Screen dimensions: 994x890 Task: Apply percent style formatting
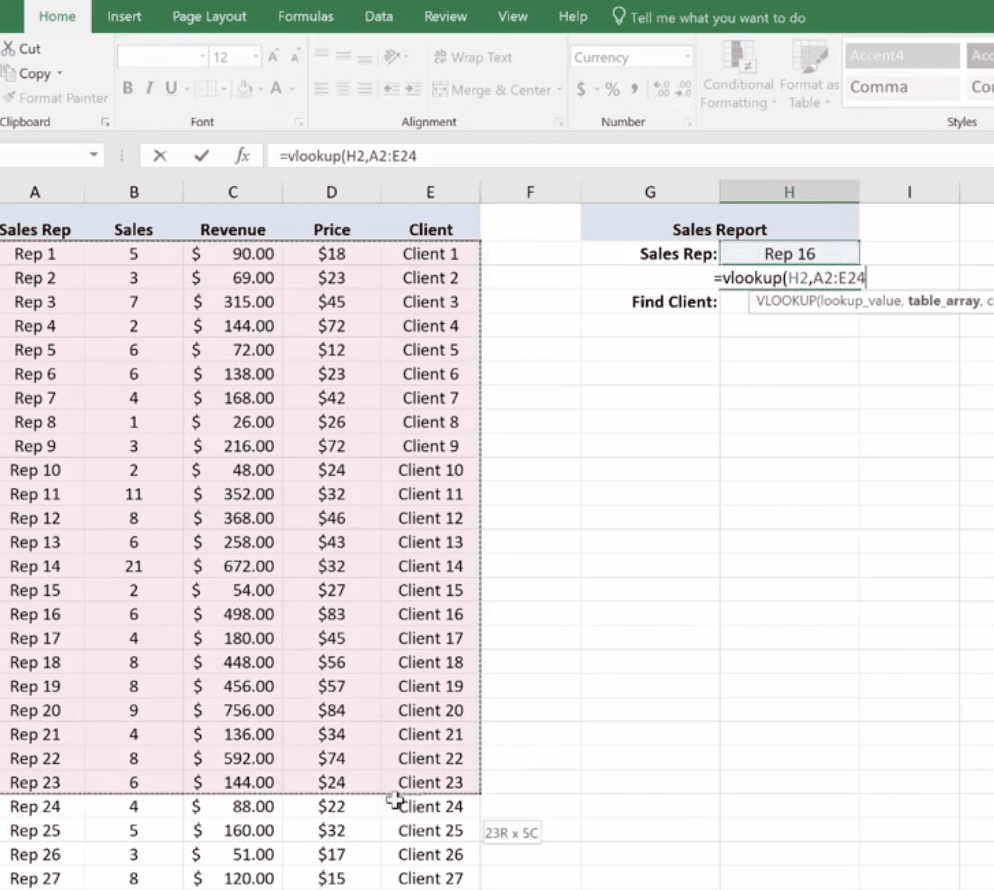(611, 89)
